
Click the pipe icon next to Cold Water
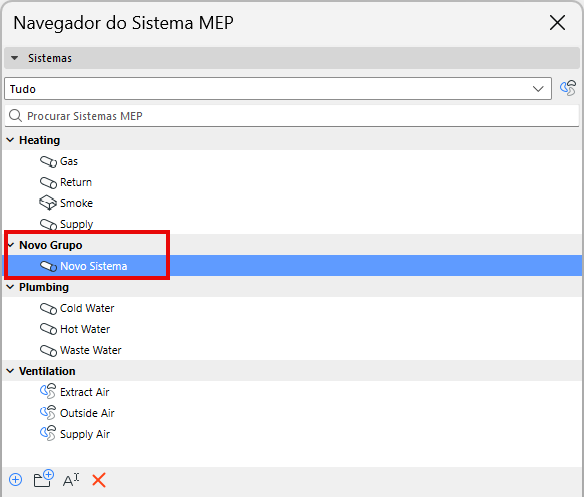point(48,308)
